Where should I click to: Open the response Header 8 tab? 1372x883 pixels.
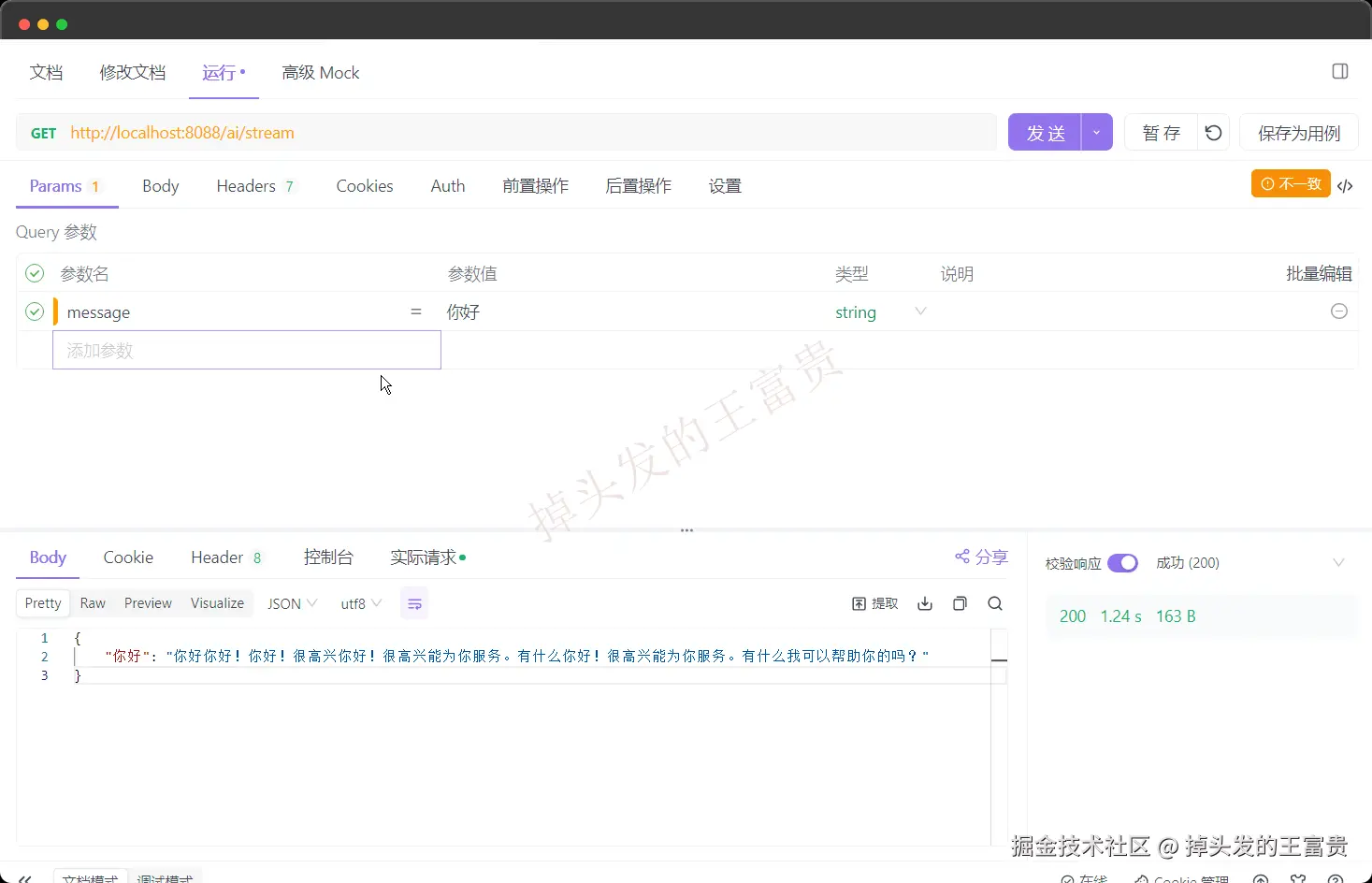tap(227, 557)
